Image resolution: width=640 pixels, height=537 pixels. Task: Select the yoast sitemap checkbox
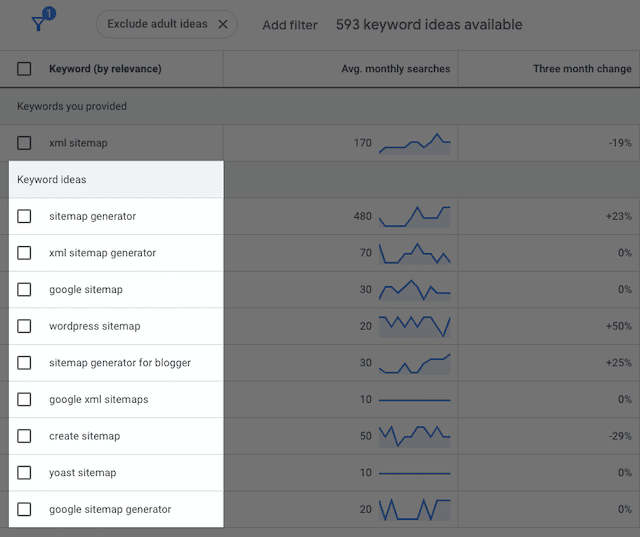(x=24, y=473)
